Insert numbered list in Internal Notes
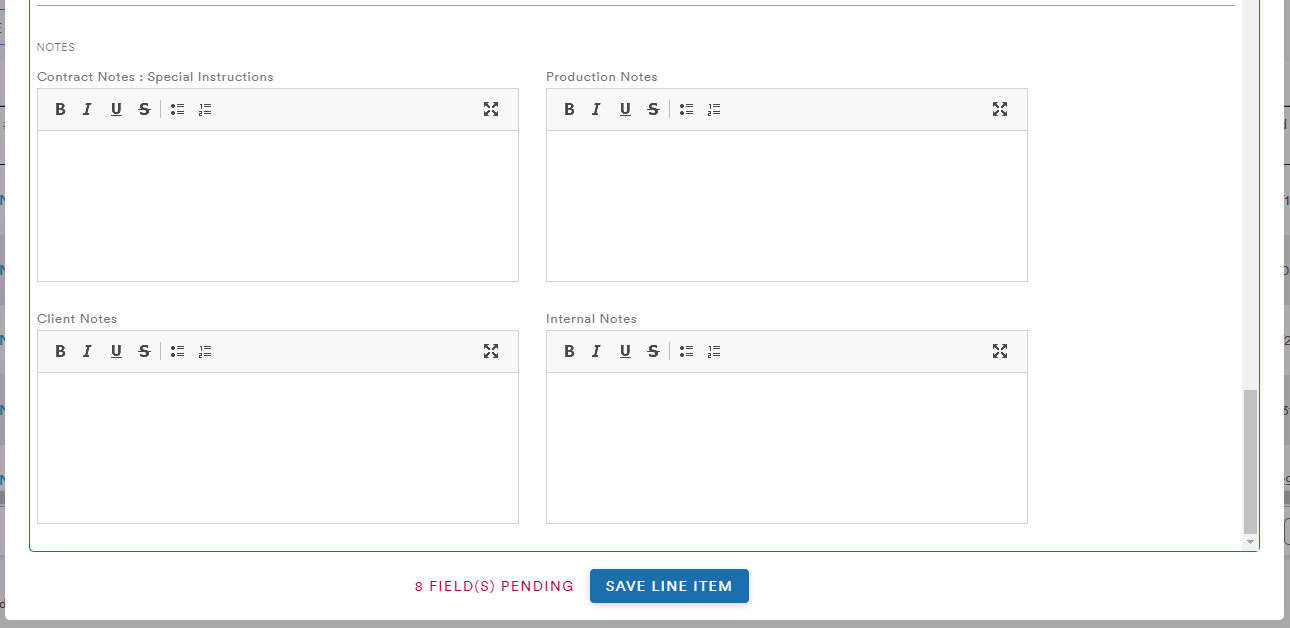Image resolution: width=1290 pixels, height=628 pixels. click(714, 351)
